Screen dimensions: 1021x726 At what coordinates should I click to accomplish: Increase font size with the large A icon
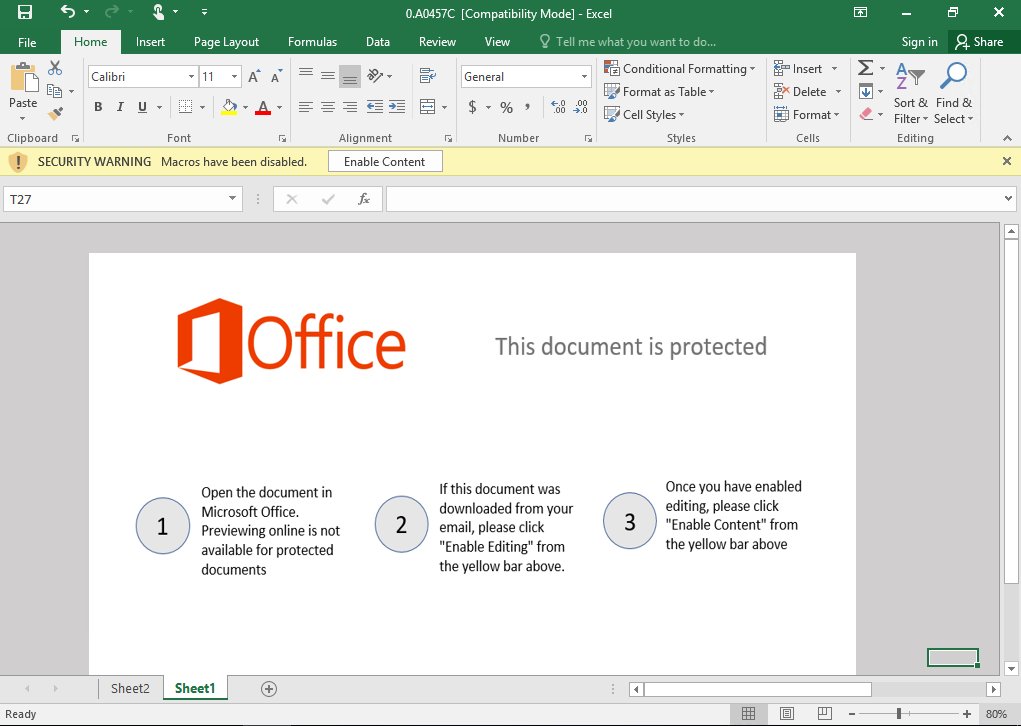(x=254, y=76)
